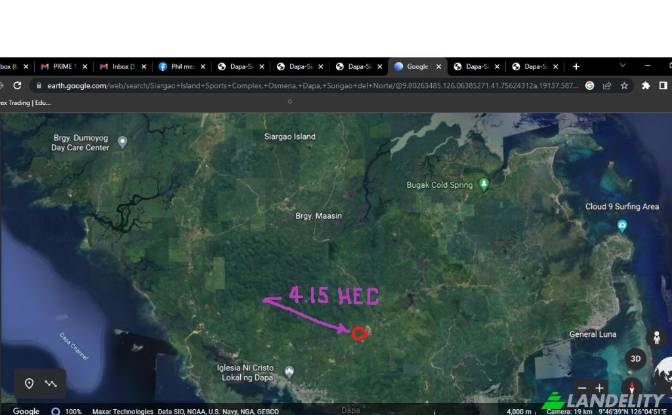Open the Extensions puzzle icon
This screenshot has width=672, height=415.
[645, 86]
